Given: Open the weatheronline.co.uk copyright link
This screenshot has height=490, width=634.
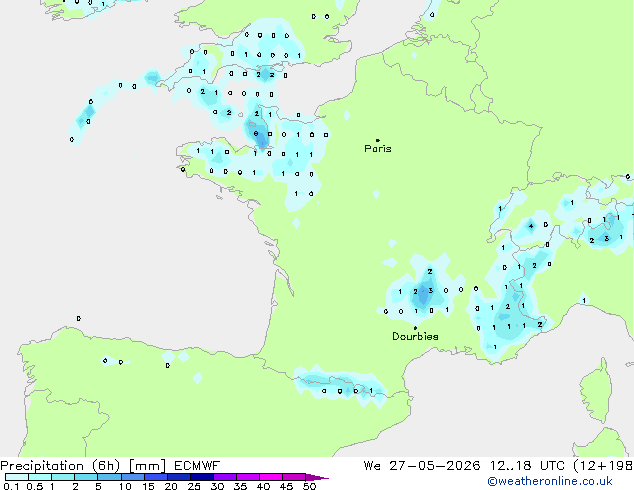Looking at the screenshot, I should pos(550,481).
